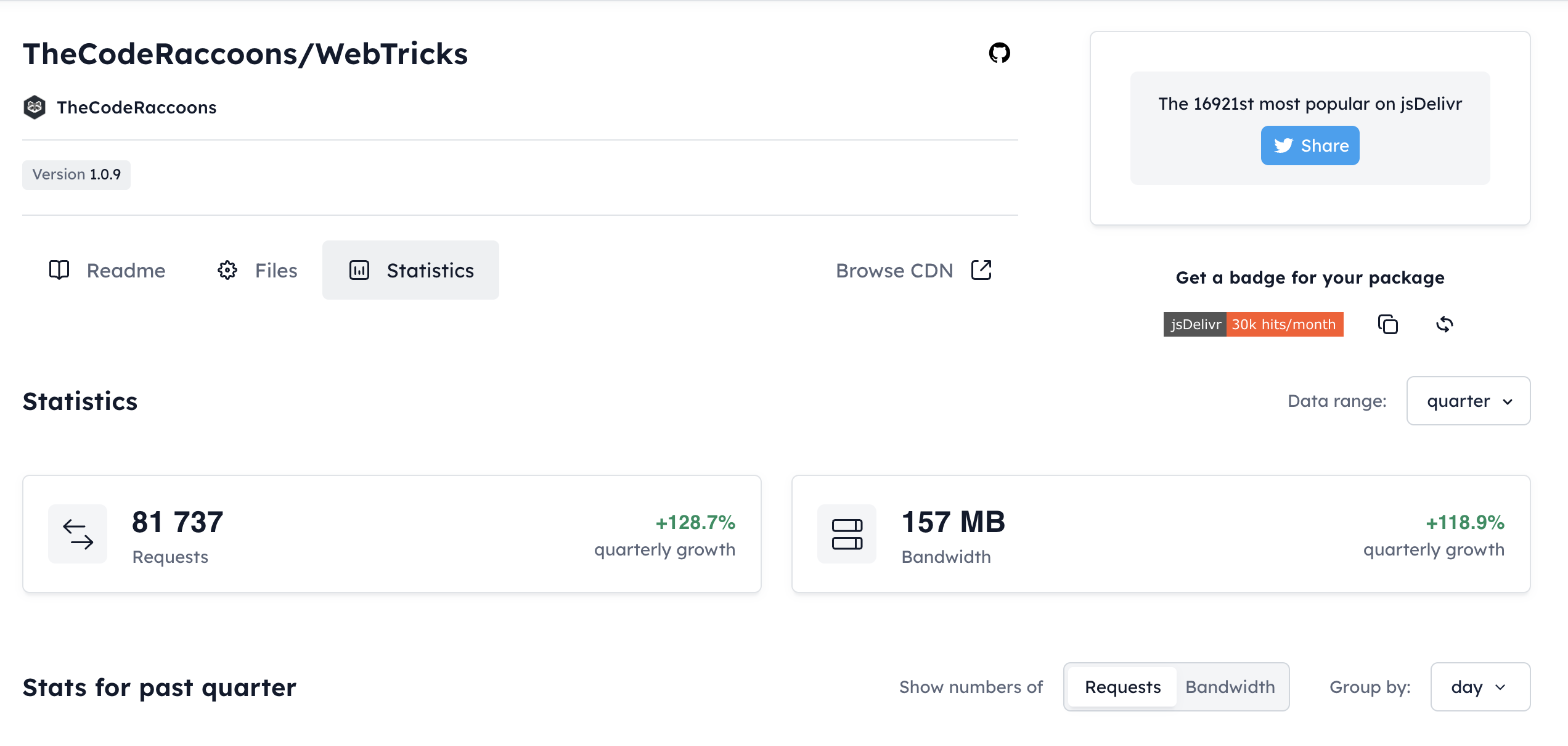
Task: Click the badge refresh arrows icon
Action: (x=1444, y=324)
